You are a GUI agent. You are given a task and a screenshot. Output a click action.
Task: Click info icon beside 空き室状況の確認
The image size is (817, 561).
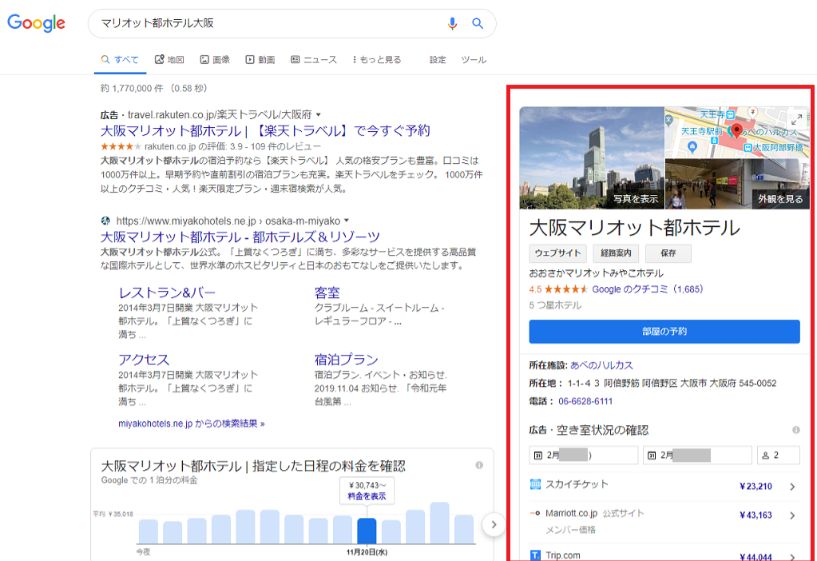(796, 430)
